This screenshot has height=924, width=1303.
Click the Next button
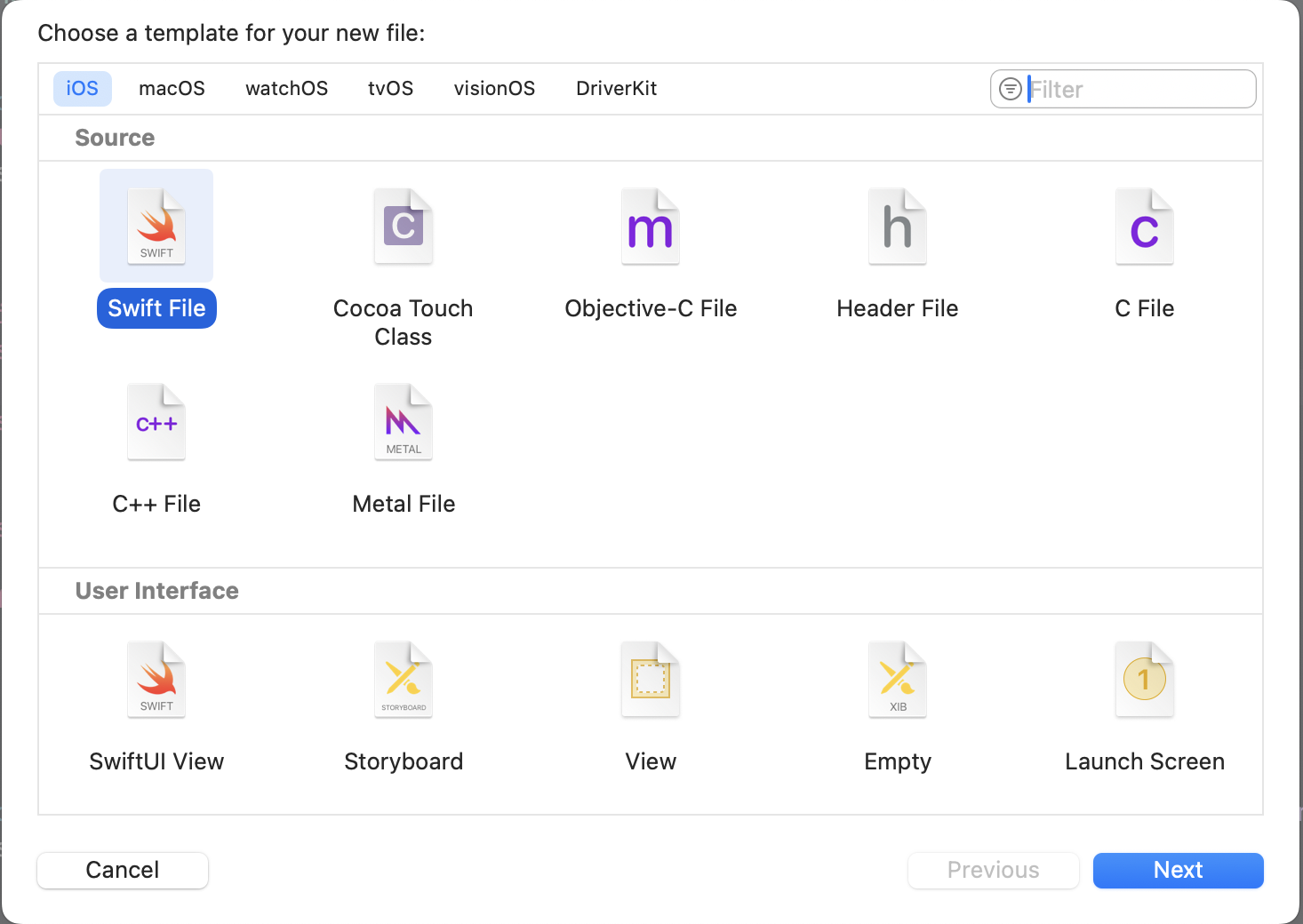(x=1178, y=871)
